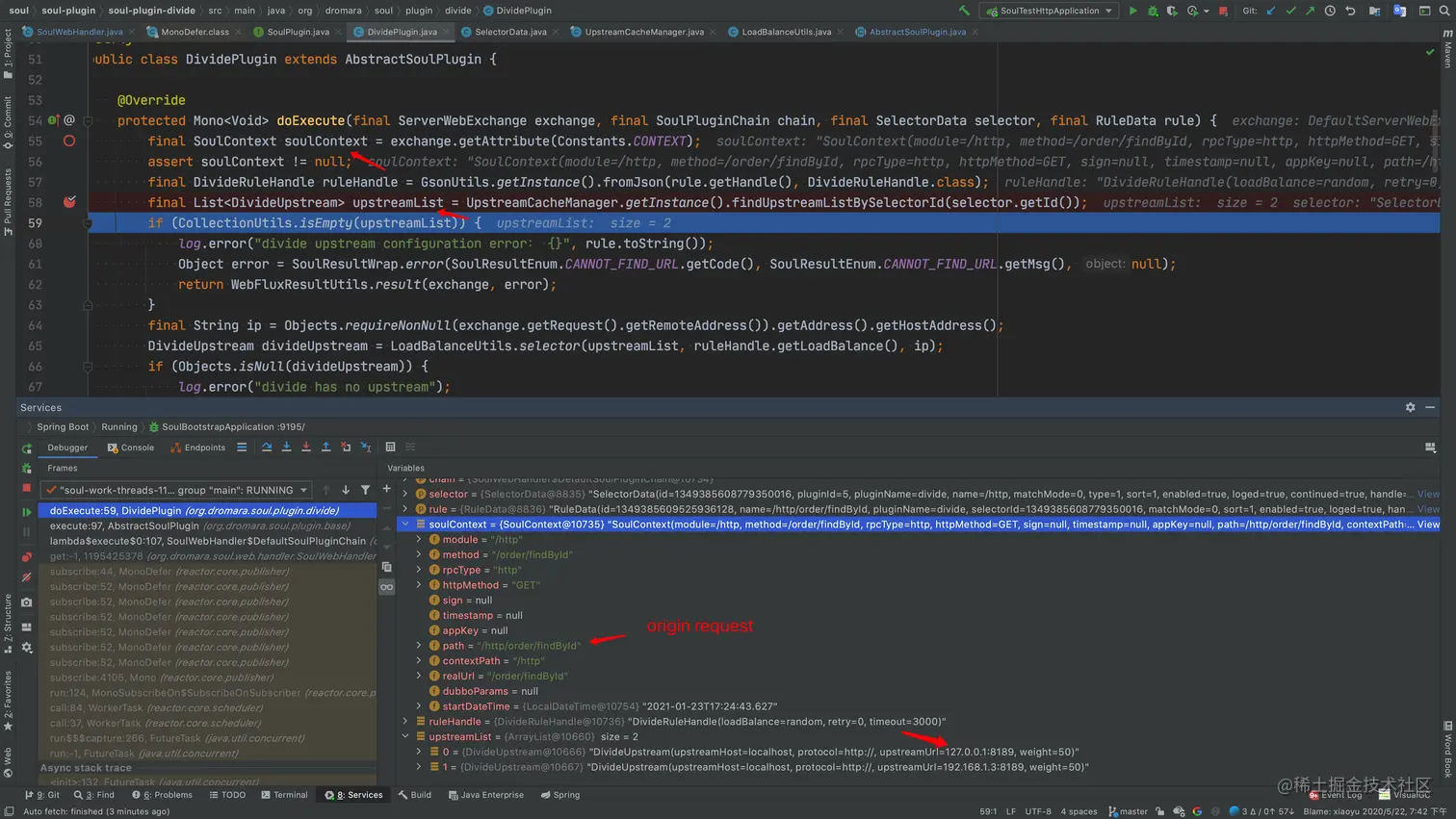Update project with the Git blue arrow
This screenshot has height=819, width=1456.
[1271, 11]
